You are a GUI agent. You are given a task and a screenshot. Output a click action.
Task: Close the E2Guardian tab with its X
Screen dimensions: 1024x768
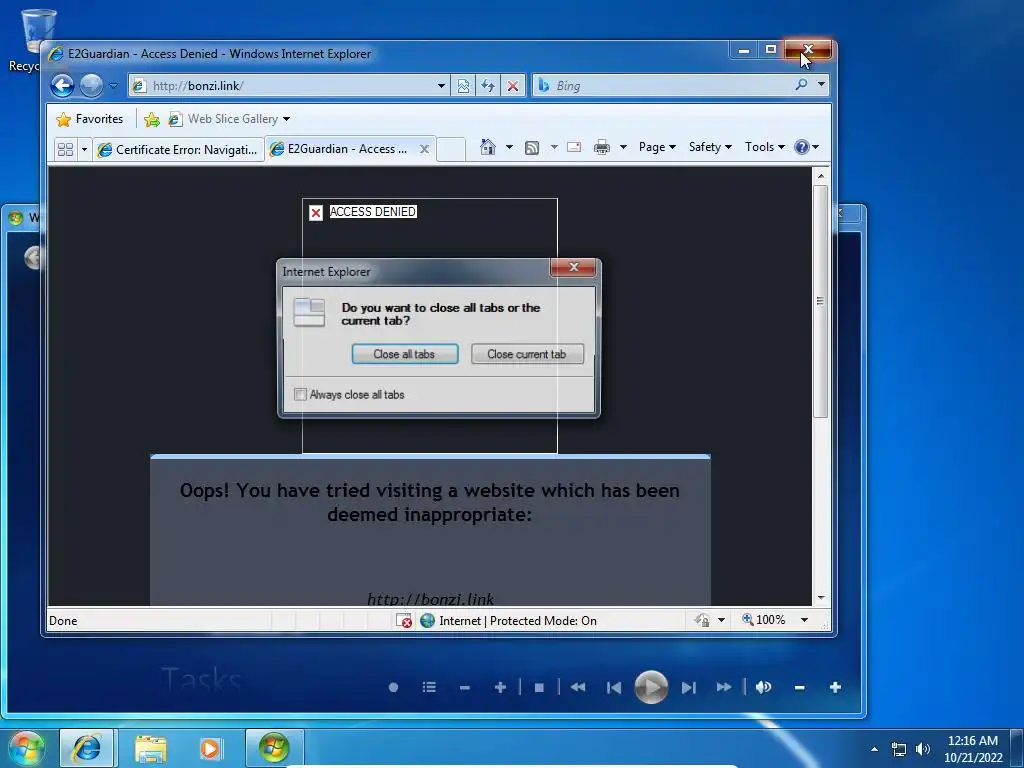click(424, 149)
